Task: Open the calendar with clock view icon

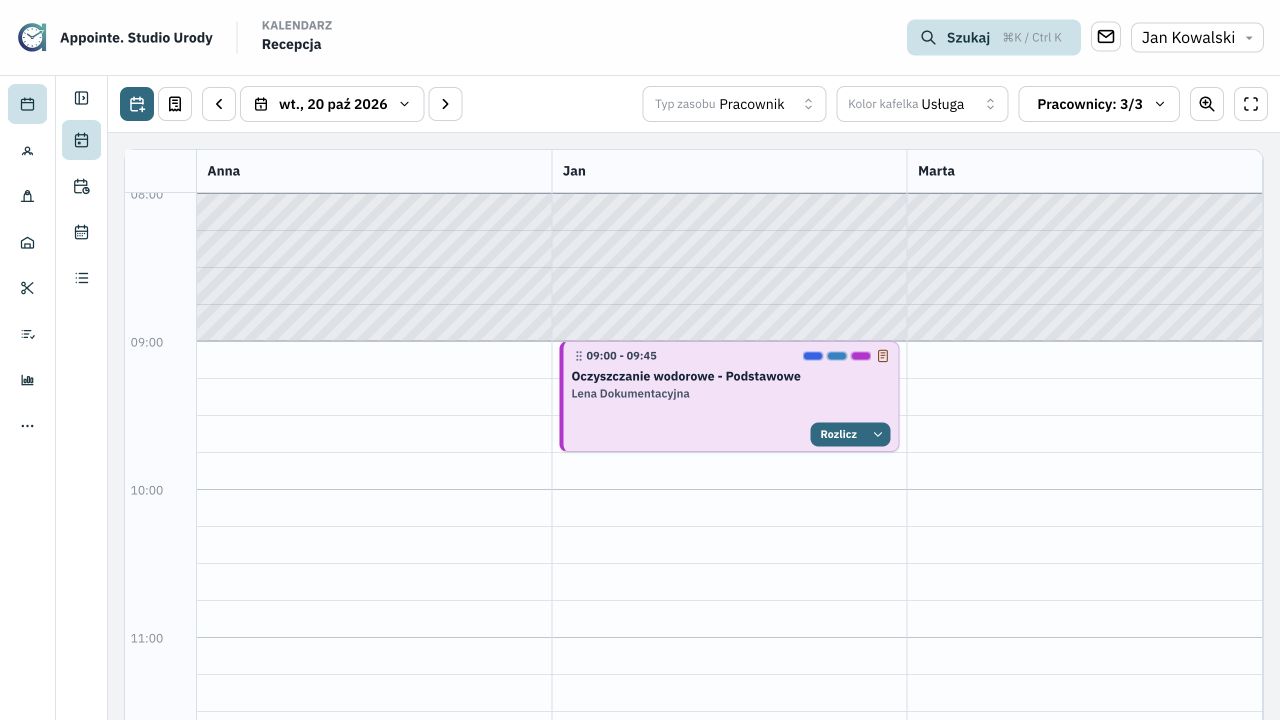Action: coord(82,186)
